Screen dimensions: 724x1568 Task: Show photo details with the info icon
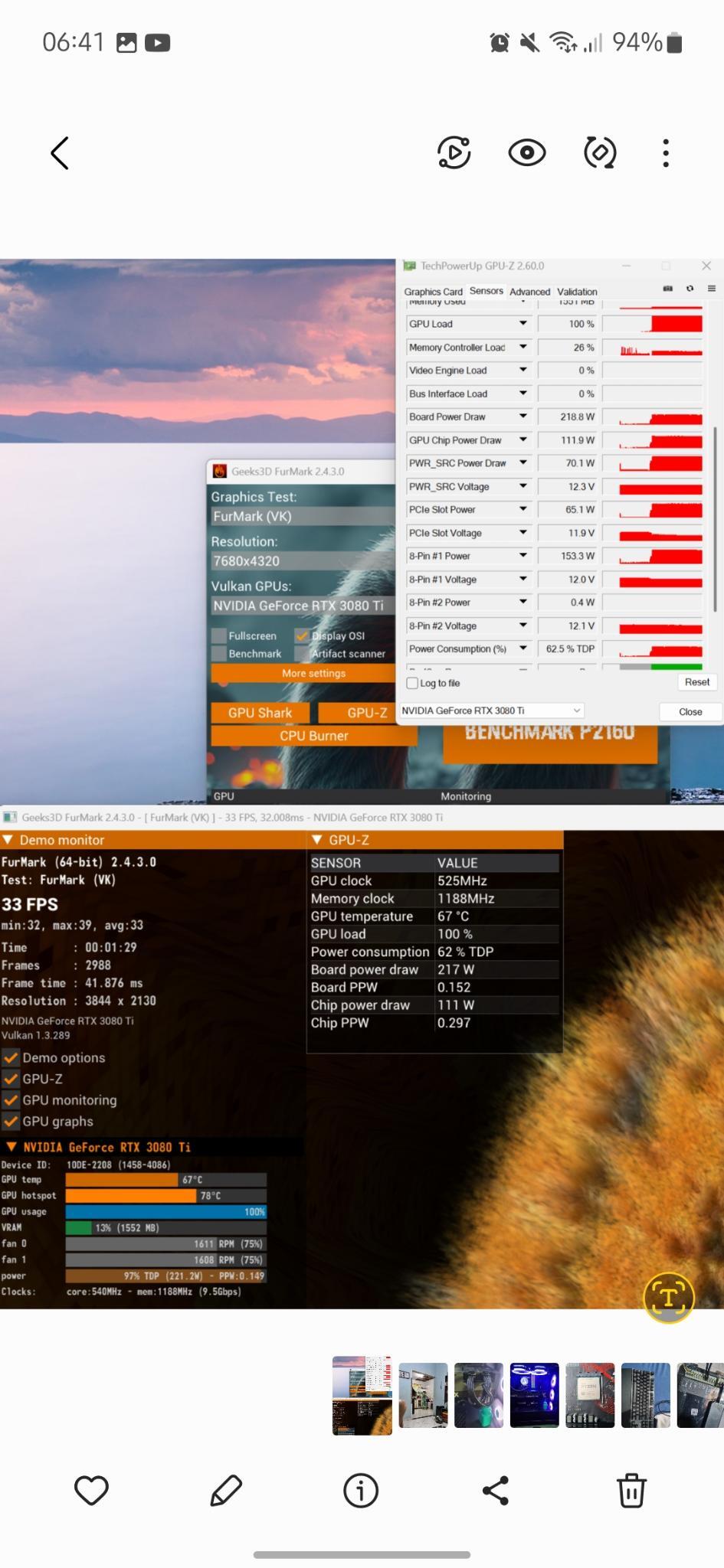pyautogui.click(x=361, y=1491)
